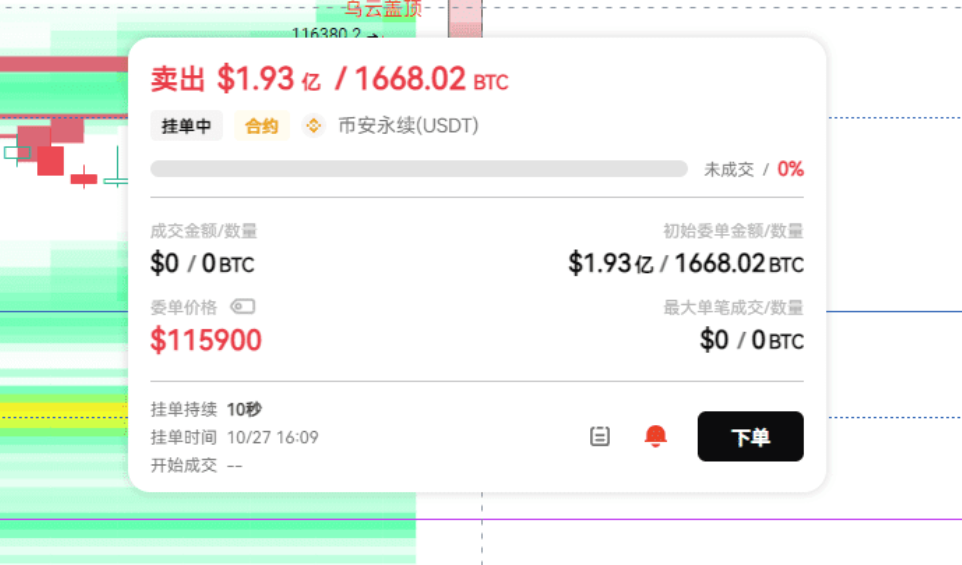This screenshot has height=565, width=962.
Task: Click the red alert bell icon
Action: click(x=656, y=436)
